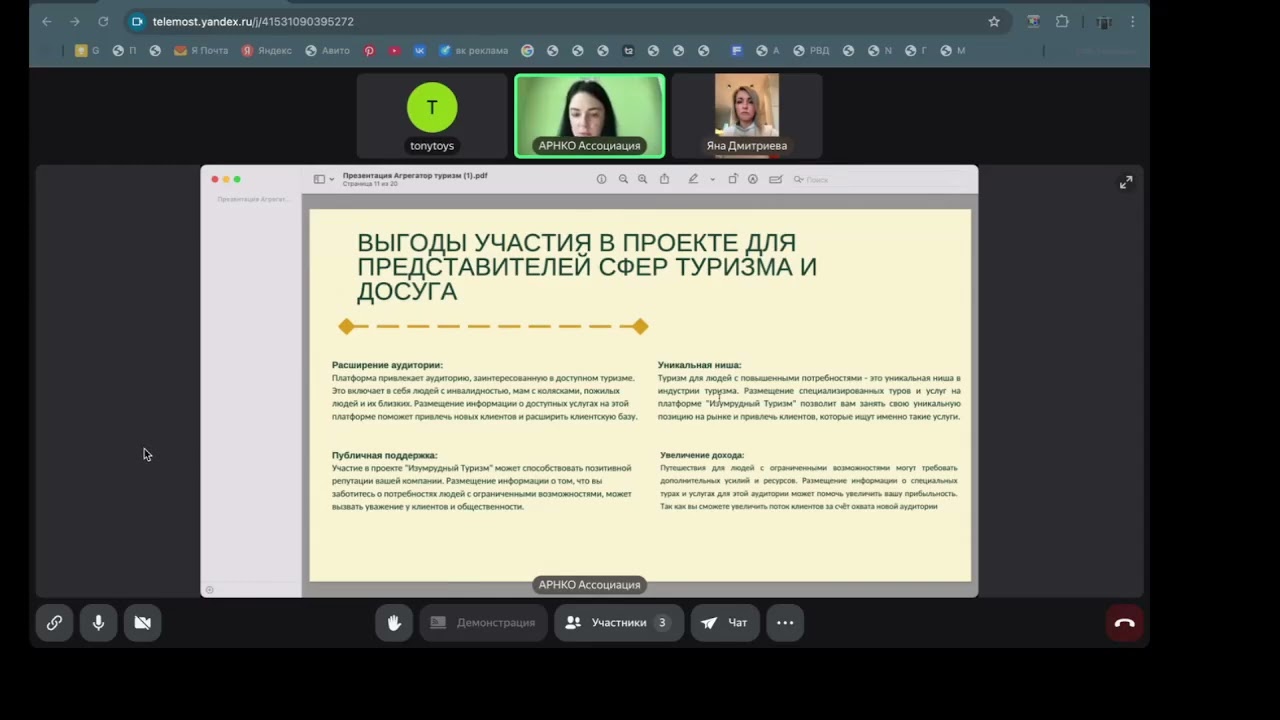Click the zoom in magnifier in Preview toolbar
Image resolution: width=1280 pixels, height=720 pixels.
coord(642,179)
